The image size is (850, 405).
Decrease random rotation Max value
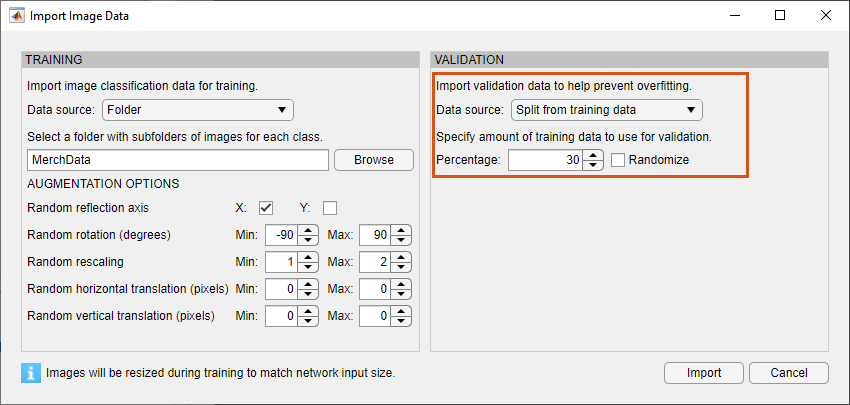tap(402, 241)
